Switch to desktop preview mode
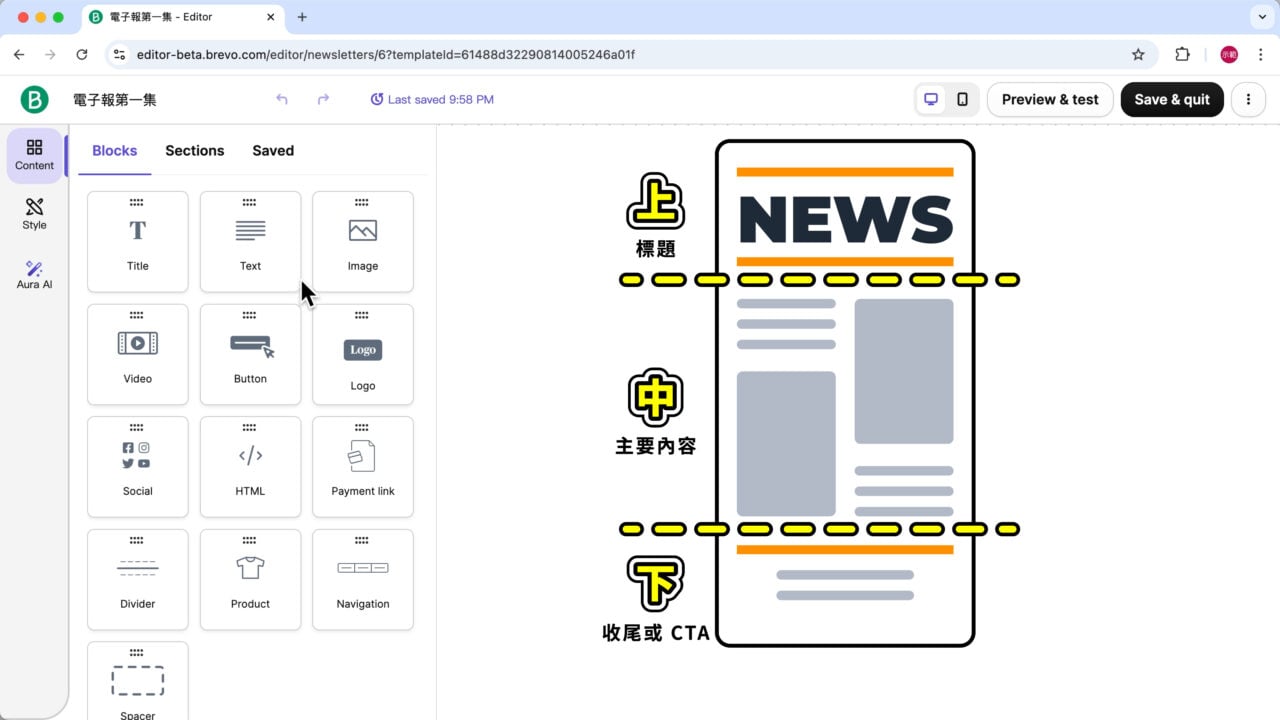This screenshot has width=1280, height=720. click(931, 99)
